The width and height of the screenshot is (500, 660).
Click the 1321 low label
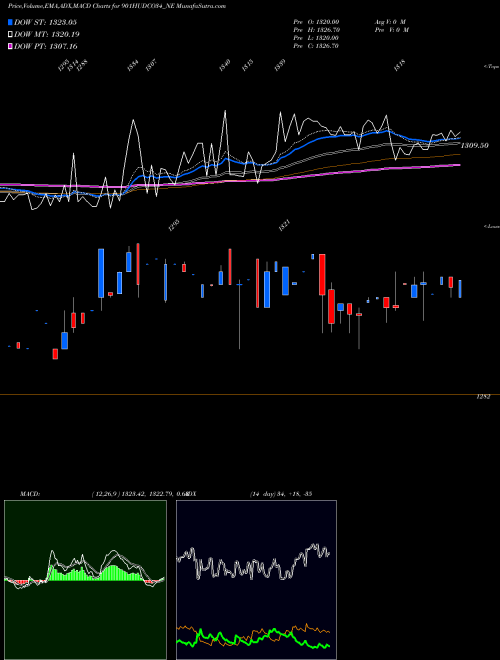[284, 225]
